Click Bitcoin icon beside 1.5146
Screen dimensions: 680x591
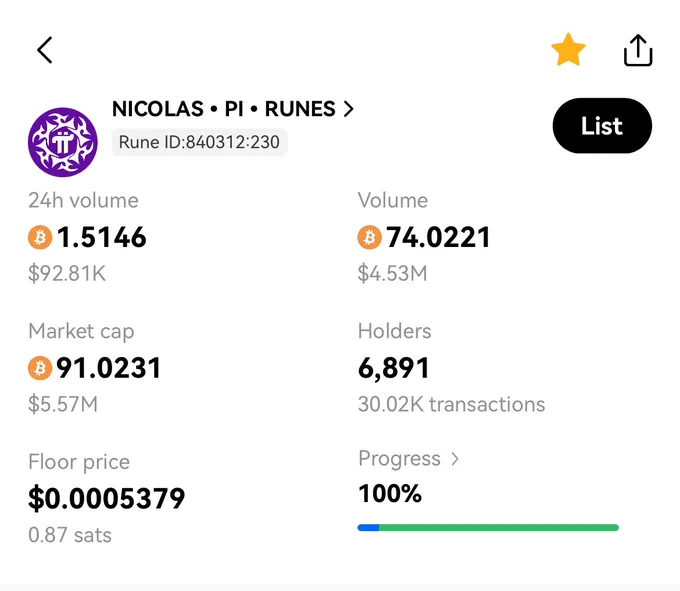click(40, 237)
